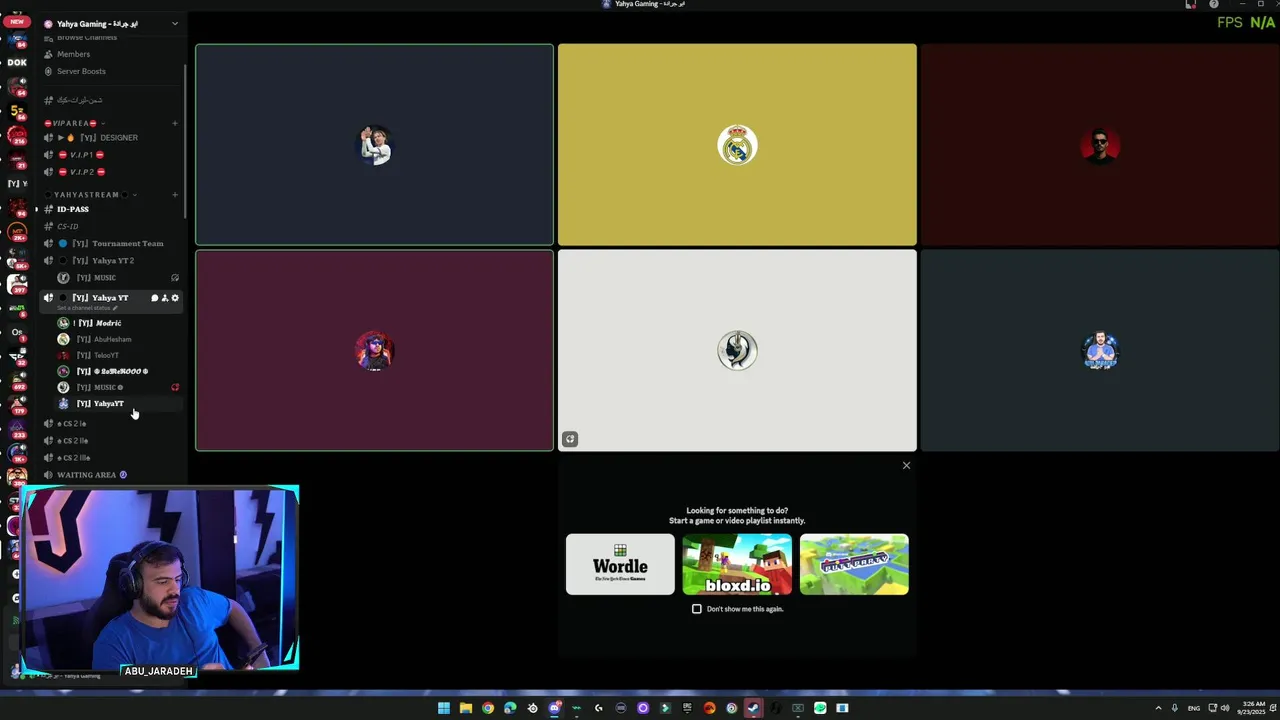This screenshot has width=1280, height=720.
Task: Add a channel to YAHYASTREAM category
Action: click(x=175, y=195)
